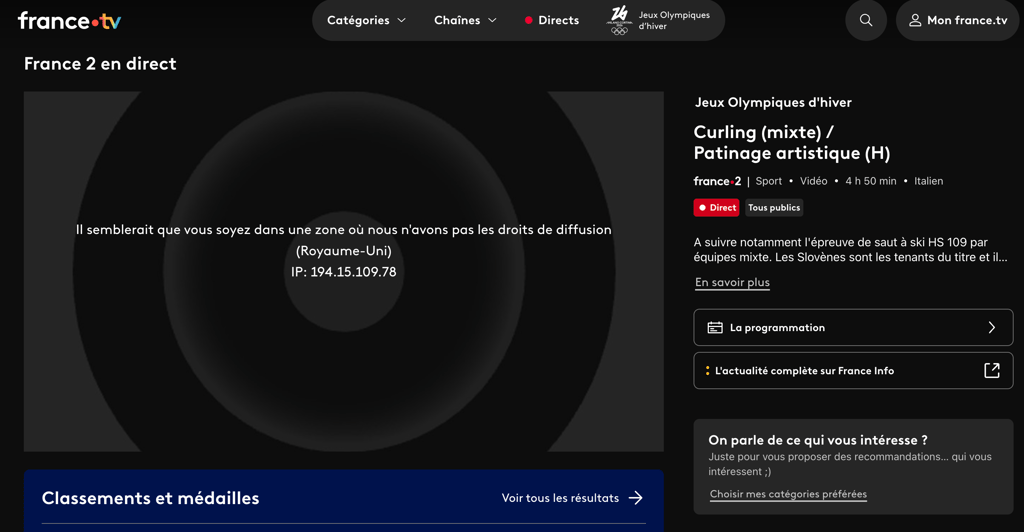The width and height of the screenshot is (1024, 532).
Task: Click the Jeux Olympiques d'hiver program heading
Action: point(773,102)
